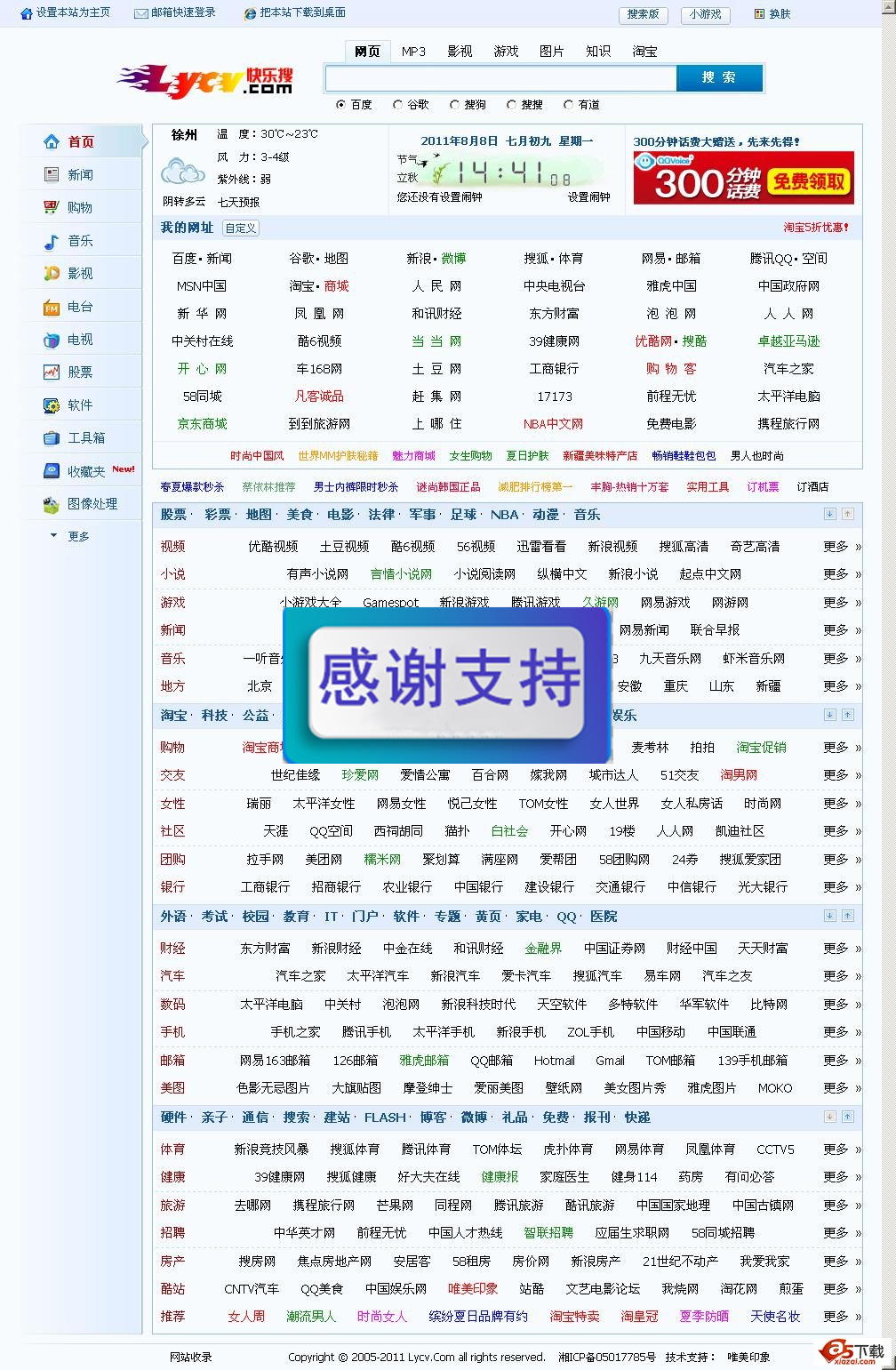Click the 300分钟话费 免费领取 banner ad

pyautogui.click(x=743, y=178)
